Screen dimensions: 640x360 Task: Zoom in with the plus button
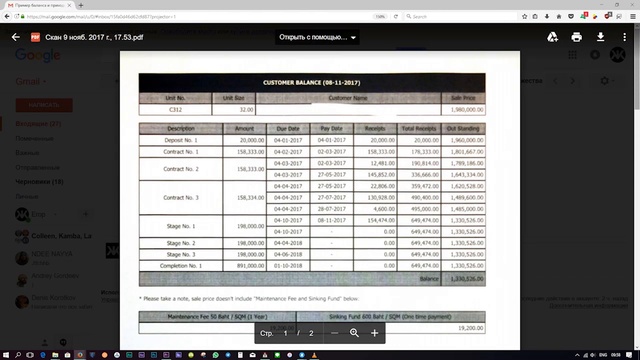(x=374, y=333)
